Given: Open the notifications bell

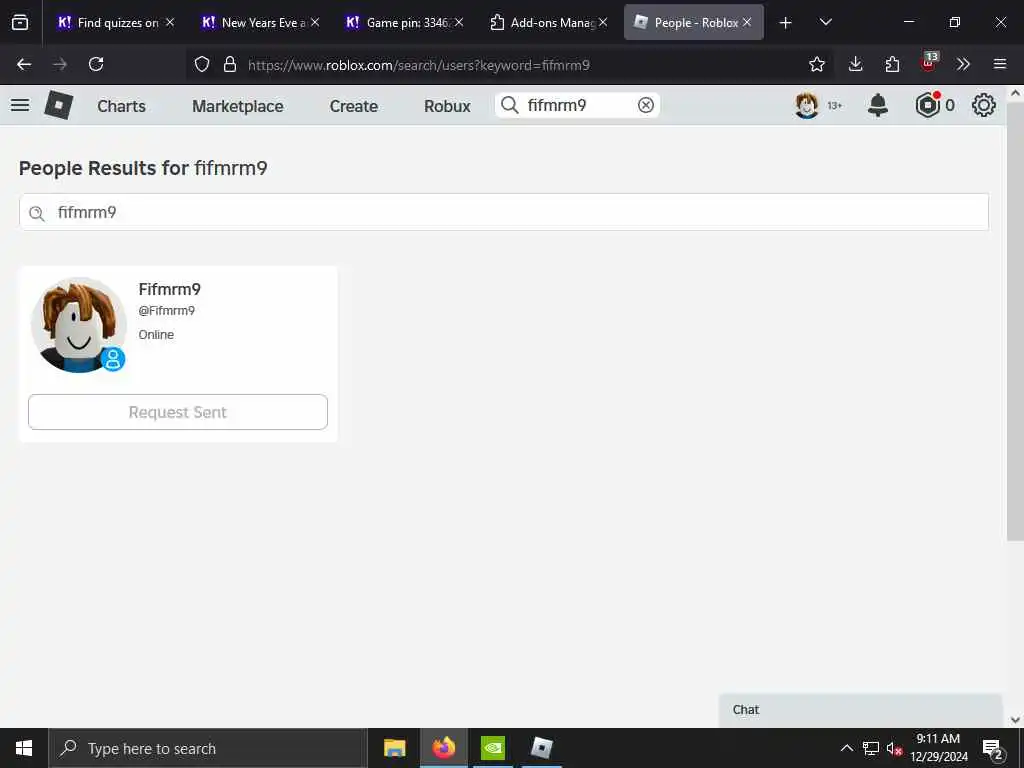Looking at the screenshot, I should pyautogui.click(x=878, y=105).
